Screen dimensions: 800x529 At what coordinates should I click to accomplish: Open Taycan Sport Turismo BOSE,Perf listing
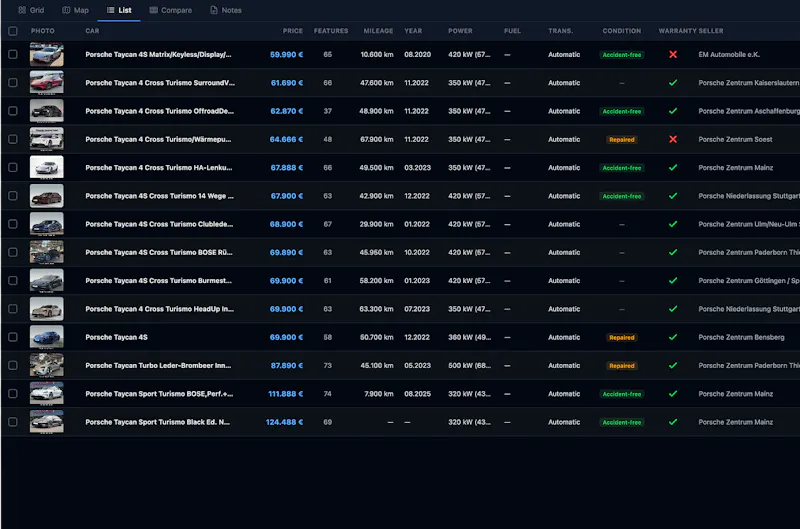coord(159,394)
